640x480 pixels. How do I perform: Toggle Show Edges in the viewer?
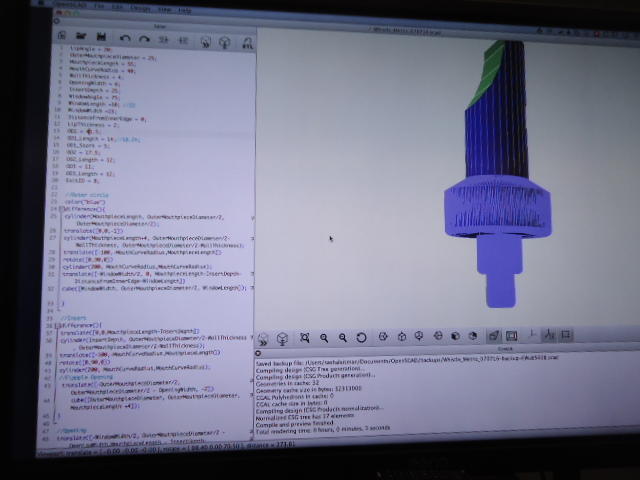(566, 334)
